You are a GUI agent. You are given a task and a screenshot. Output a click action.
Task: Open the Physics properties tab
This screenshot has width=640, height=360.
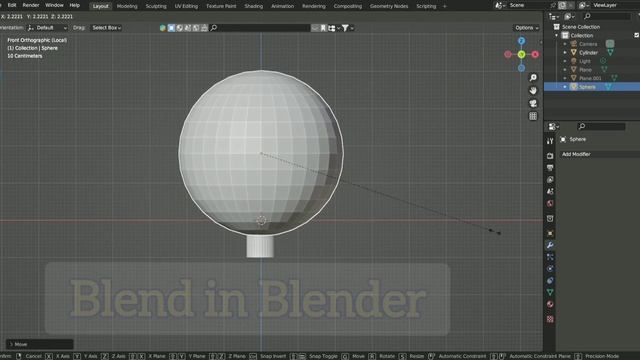click(550, 269)
